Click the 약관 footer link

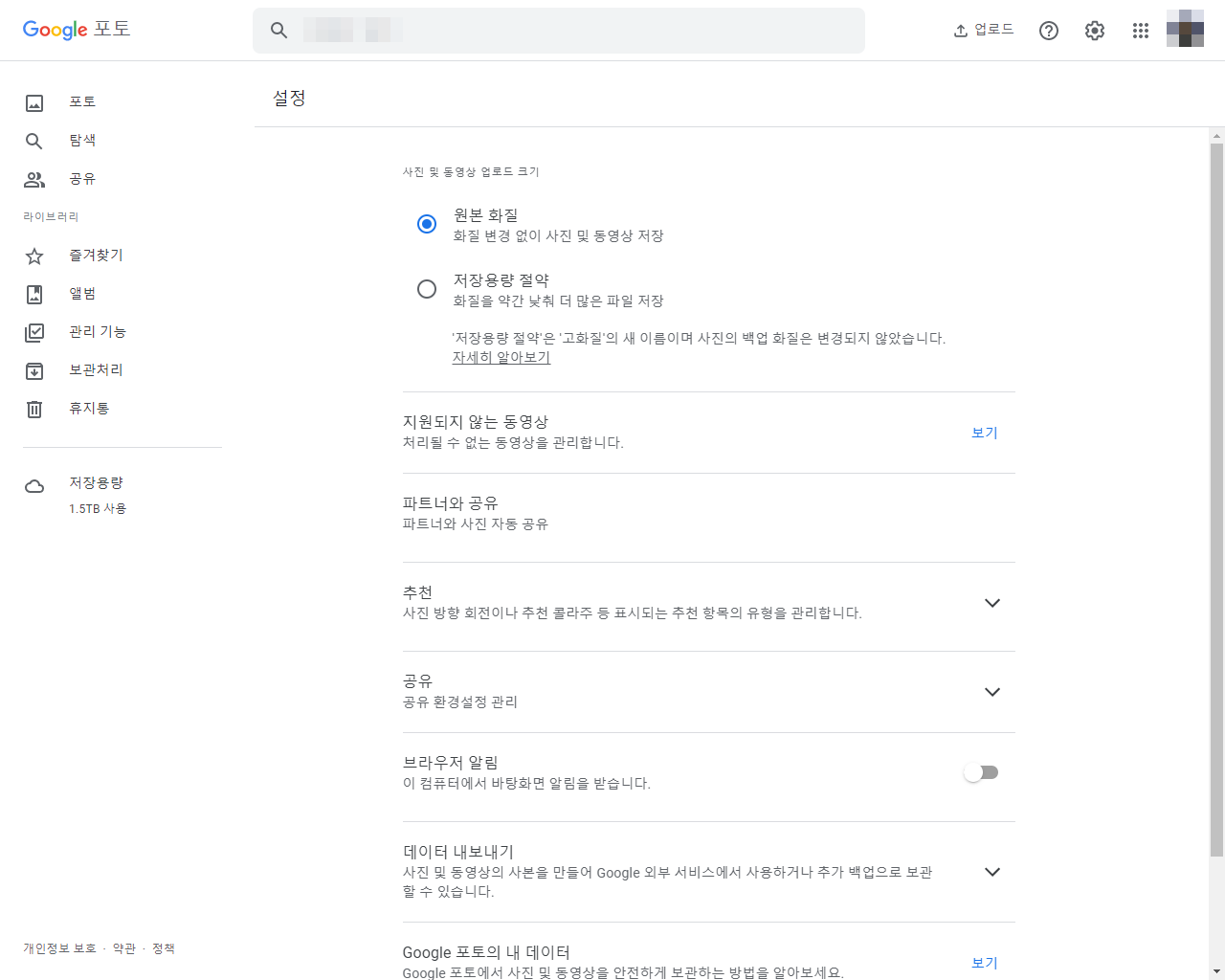[x=124, y=948]
